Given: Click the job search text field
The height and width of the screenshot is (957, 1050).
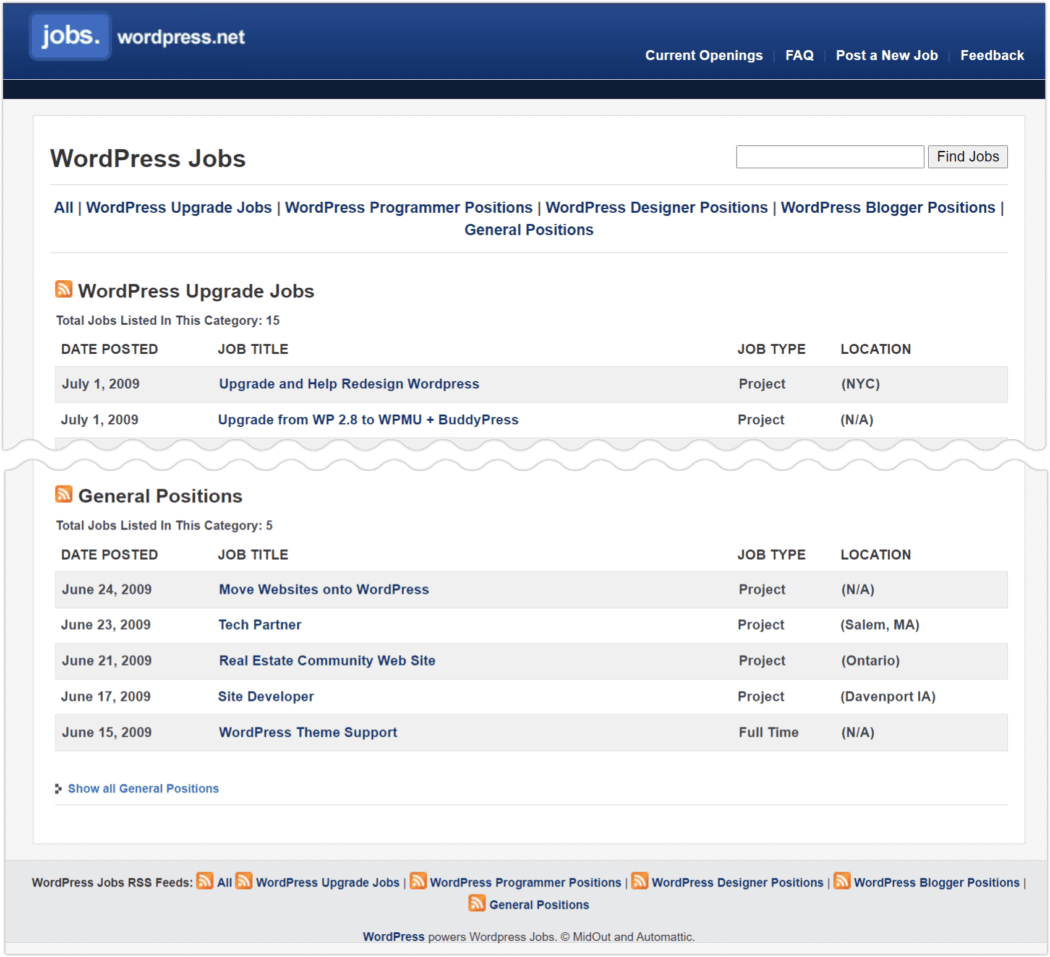Looking at the screenshot, I should pos(829,157).
